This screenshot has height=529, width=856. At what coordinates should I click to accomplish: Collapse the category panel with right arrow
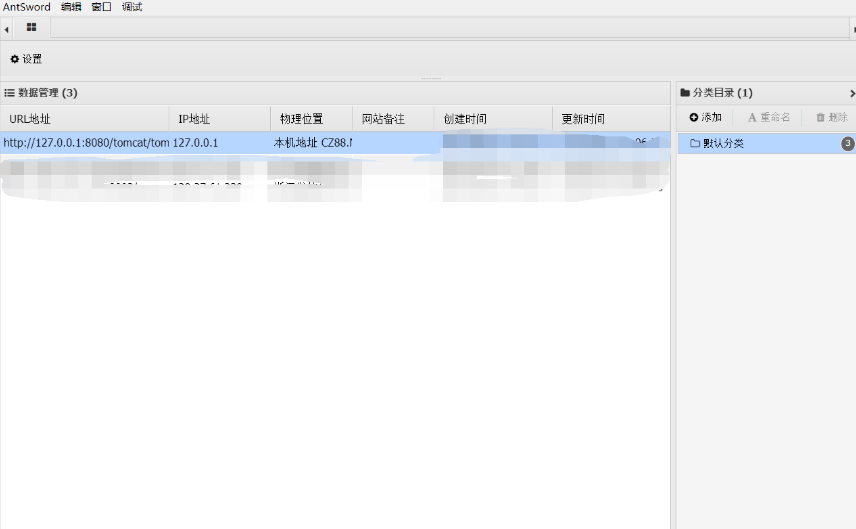point(852,94)
